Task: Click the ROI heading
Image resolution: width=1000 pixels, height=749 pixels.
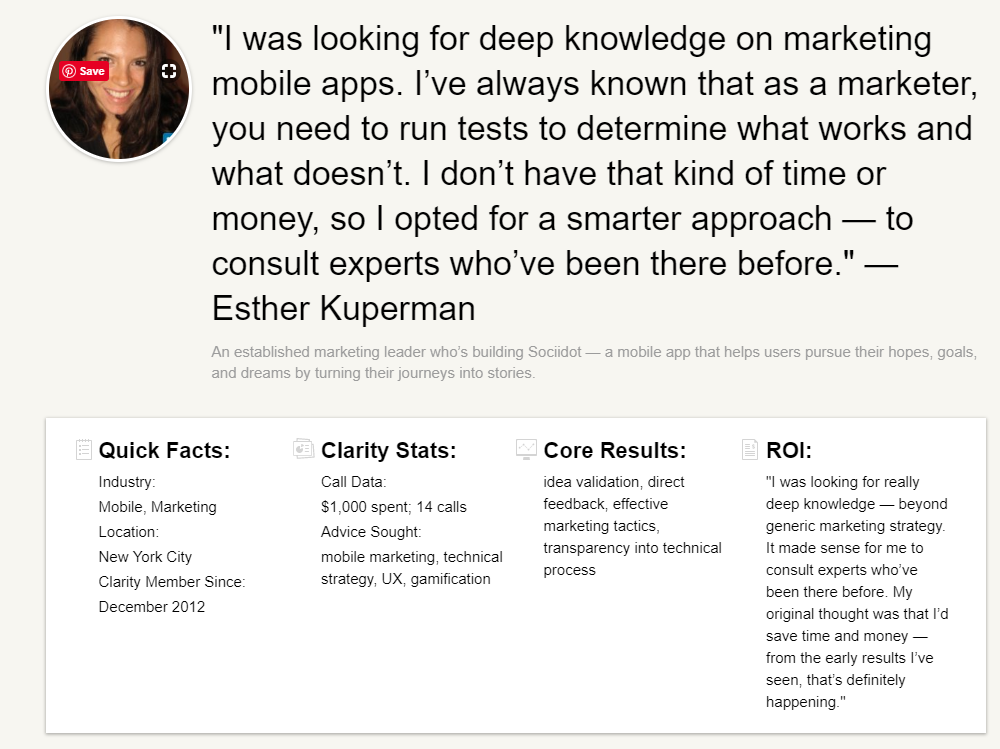Action: pyautogui.click(x=789, y=450)
